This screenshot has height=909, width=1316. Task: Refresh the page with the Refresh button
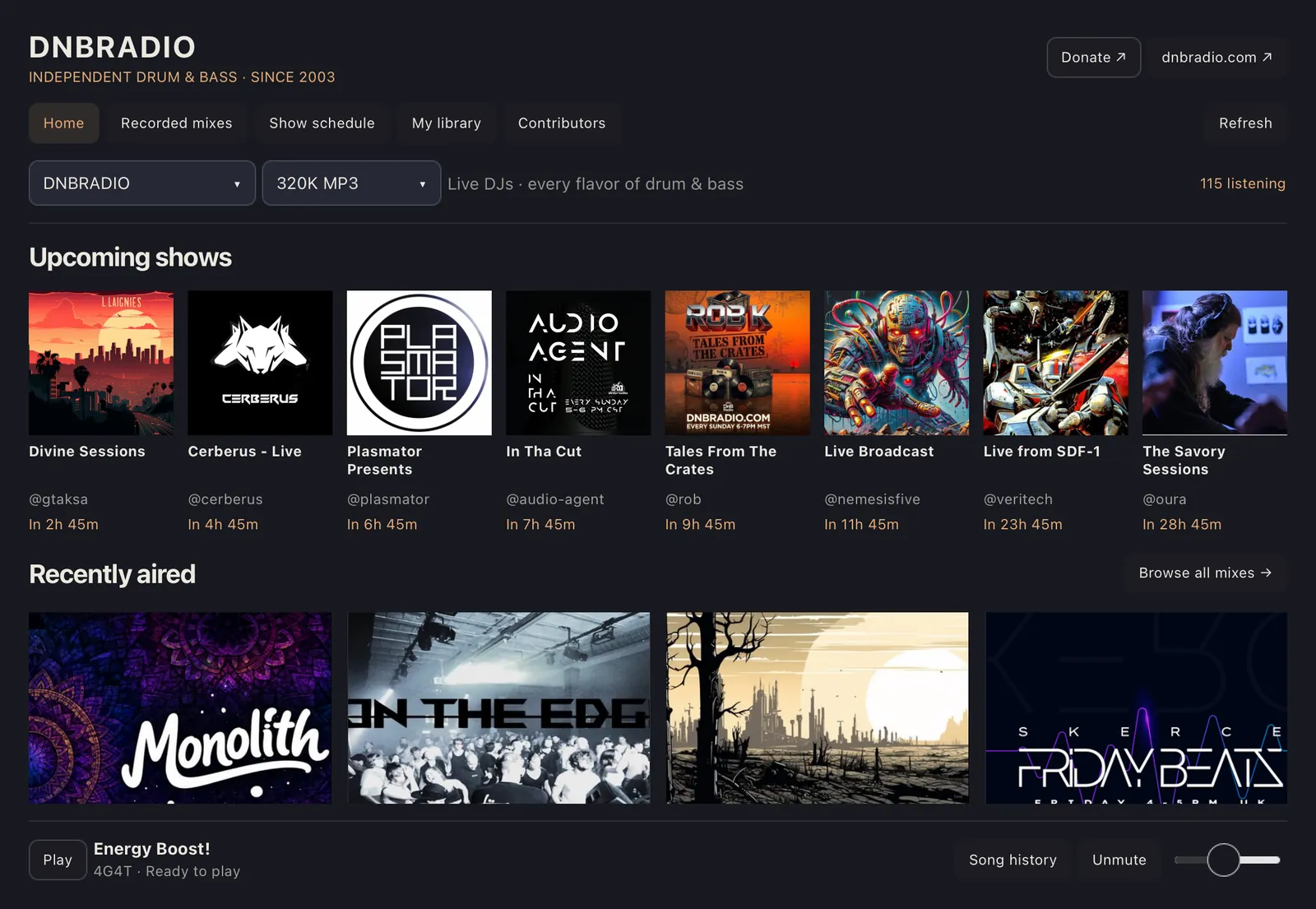point(1245,123)
